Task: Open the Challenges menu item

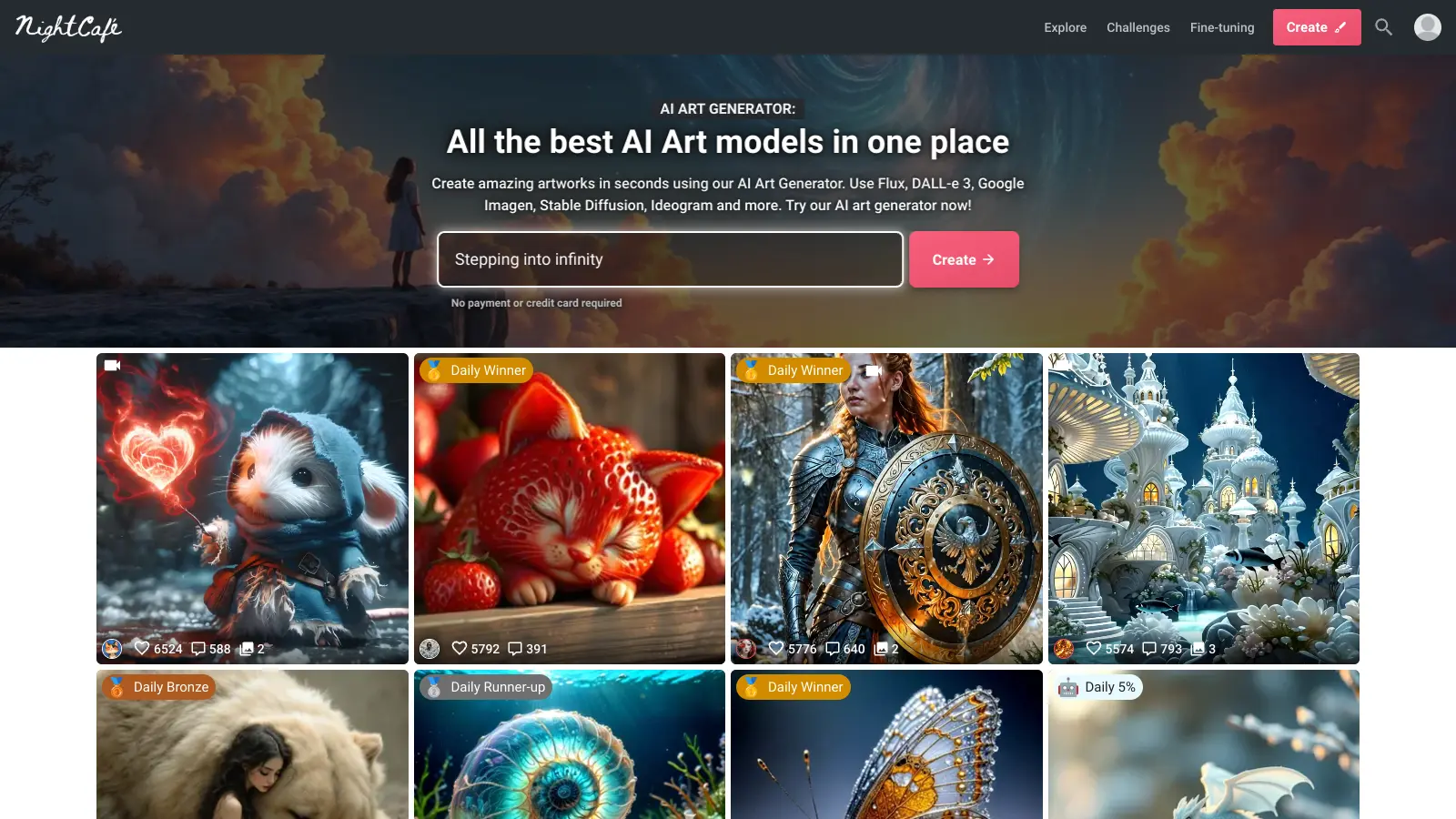Action: (1137, 27)
